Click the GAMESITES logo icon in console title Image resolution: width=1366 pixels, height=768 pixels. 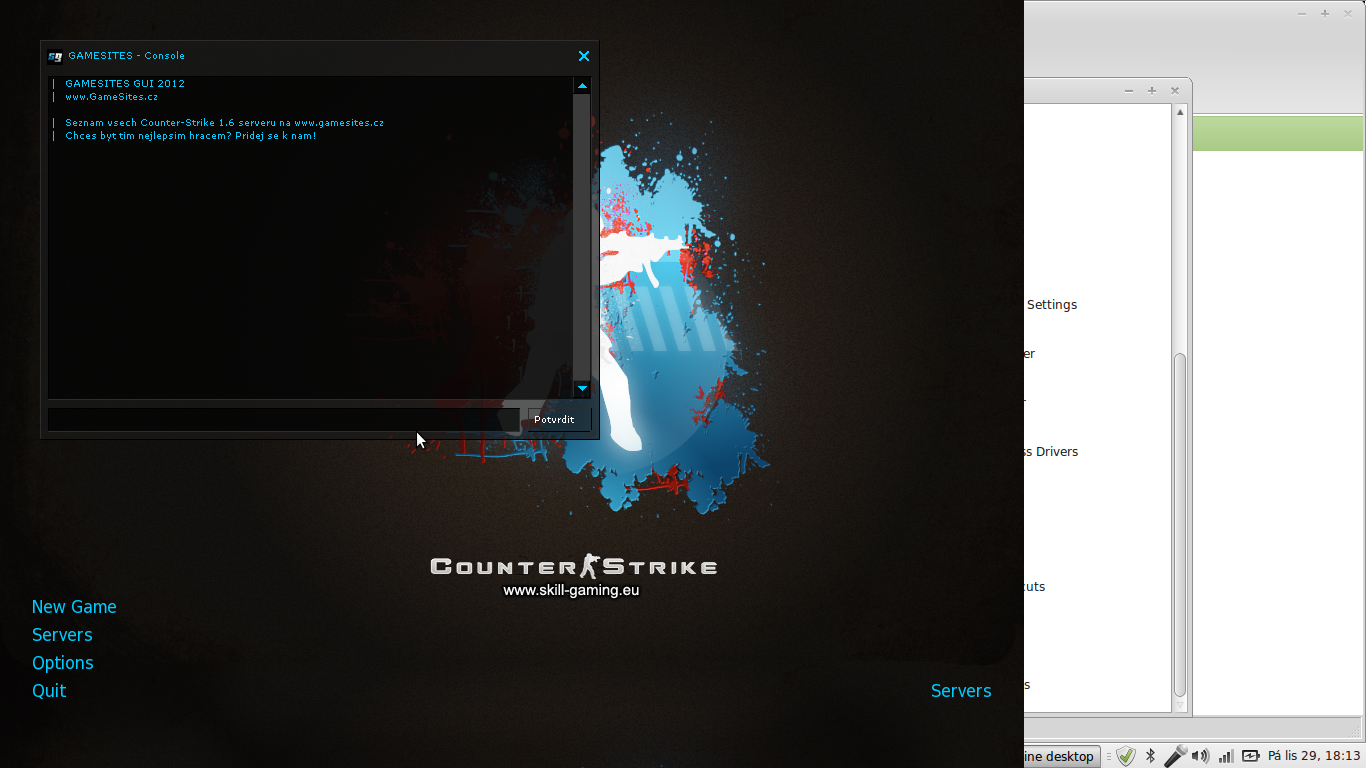point(55,56)
